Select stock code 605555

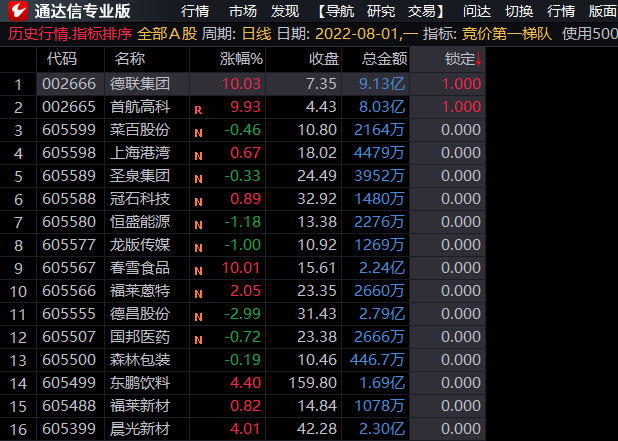[x=69, y=314]
